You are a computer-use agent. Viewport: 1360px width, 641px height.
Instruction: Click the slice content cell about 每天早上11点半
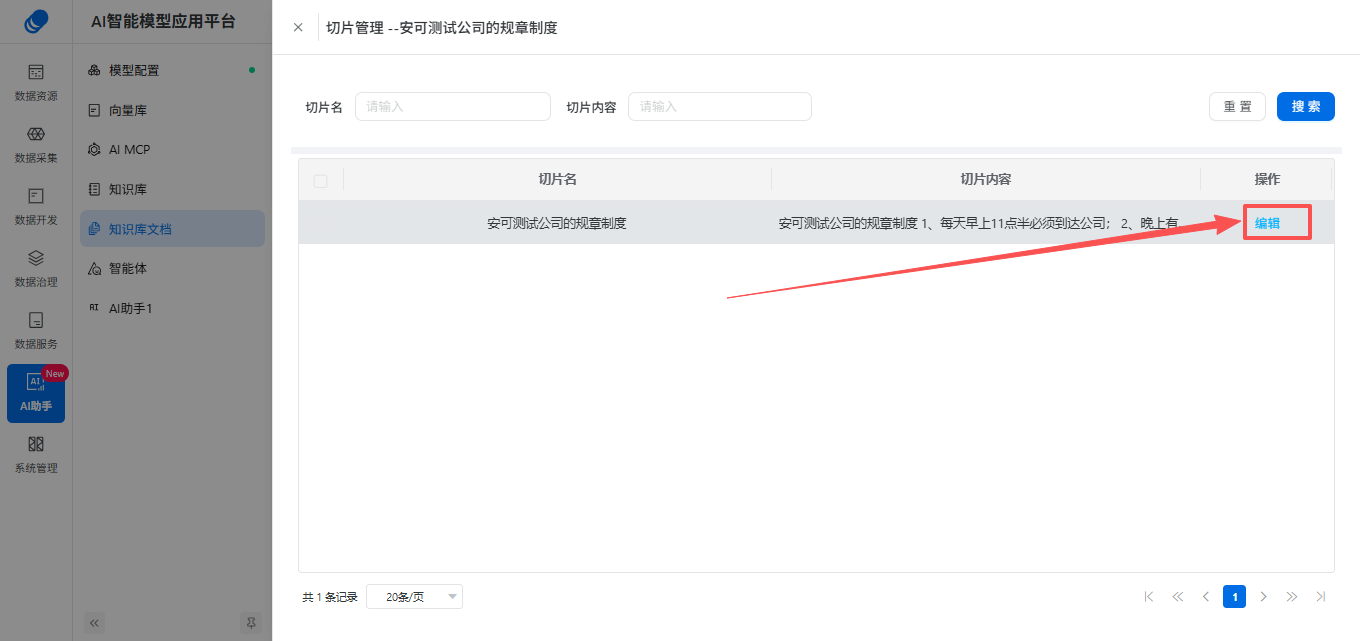point(986,223)
